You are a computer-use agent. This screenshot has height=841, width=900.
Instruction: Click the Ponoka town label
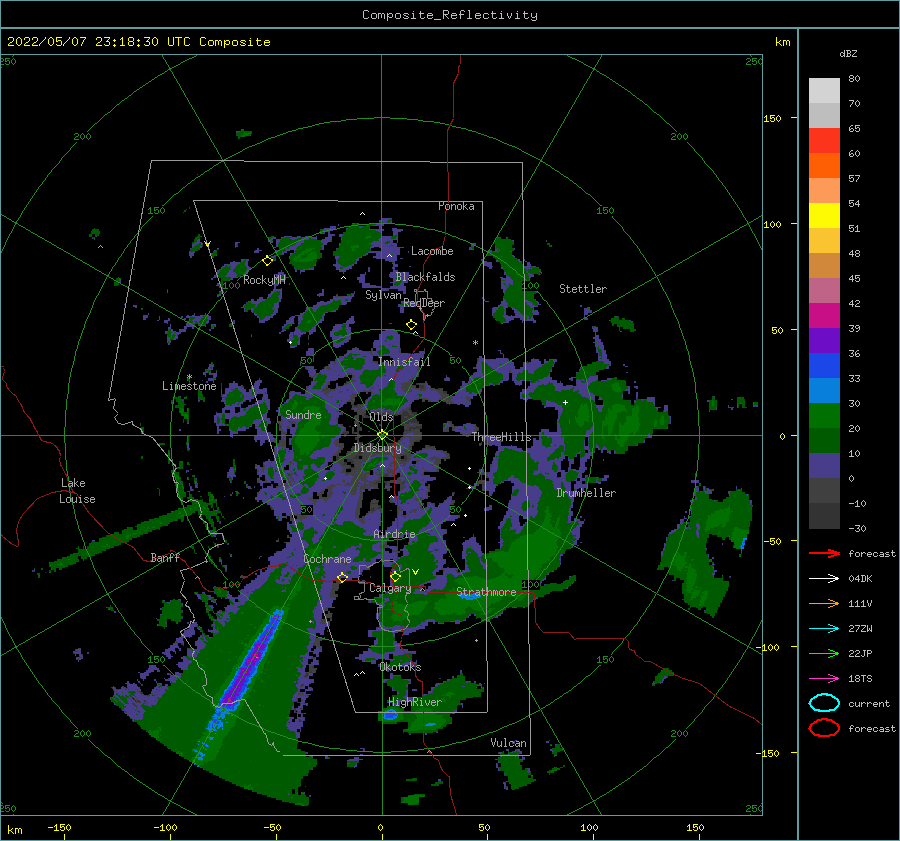[x=456, y=206]
